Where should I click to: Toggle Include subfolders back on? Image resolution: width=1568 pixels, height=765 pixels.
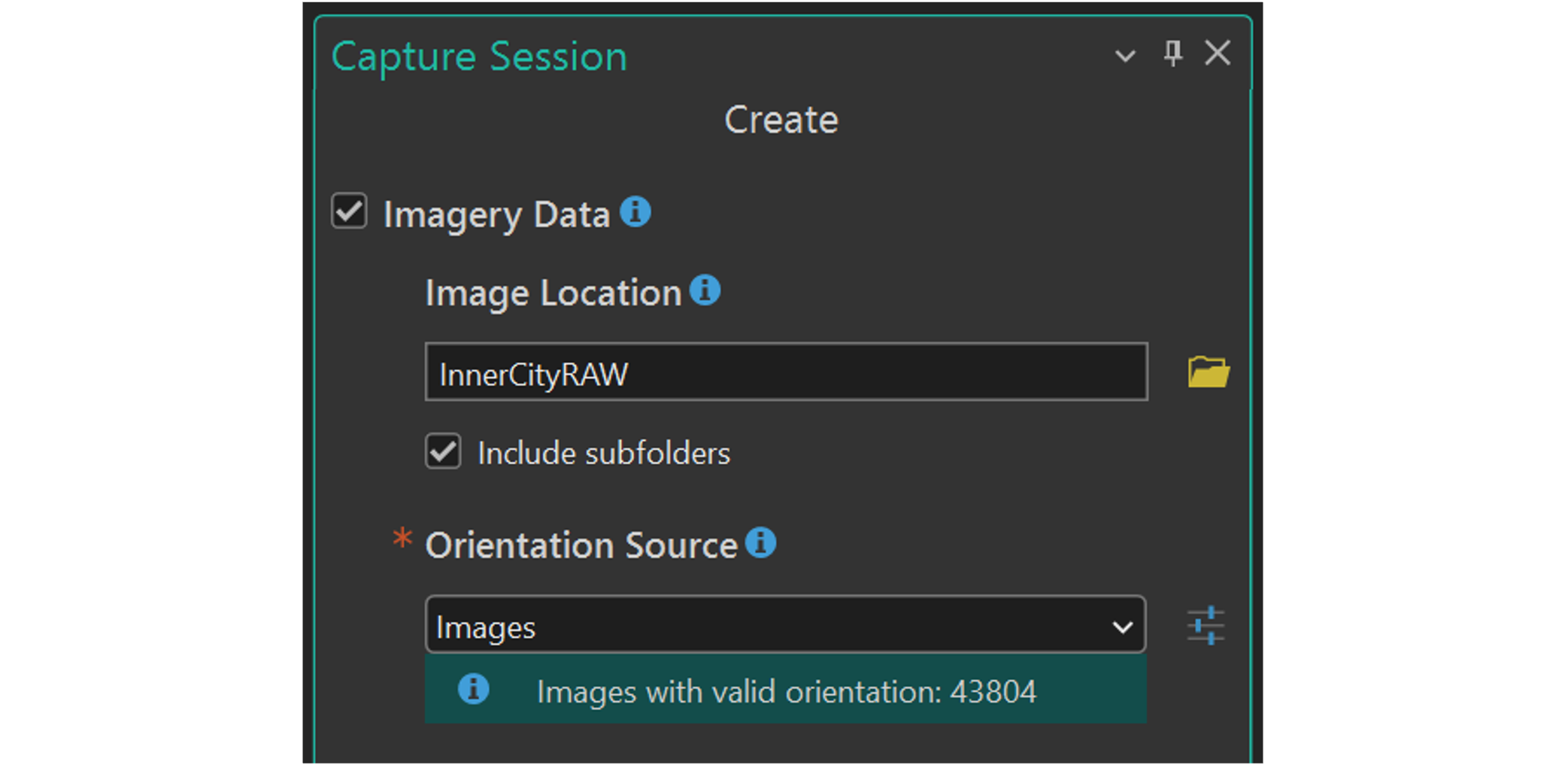tap(442, 451)
